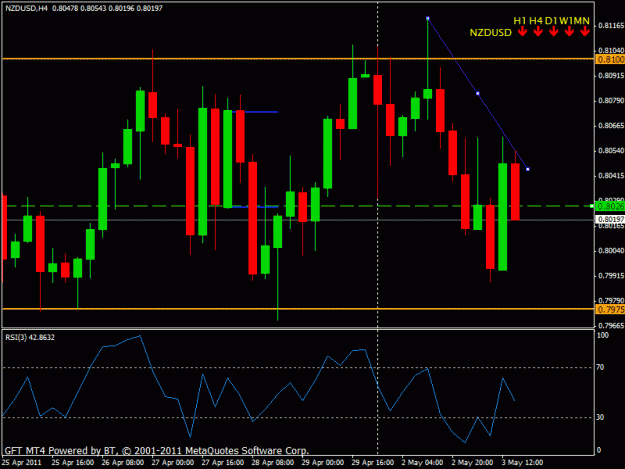Click the RSI 100 level label

(603, 336)
